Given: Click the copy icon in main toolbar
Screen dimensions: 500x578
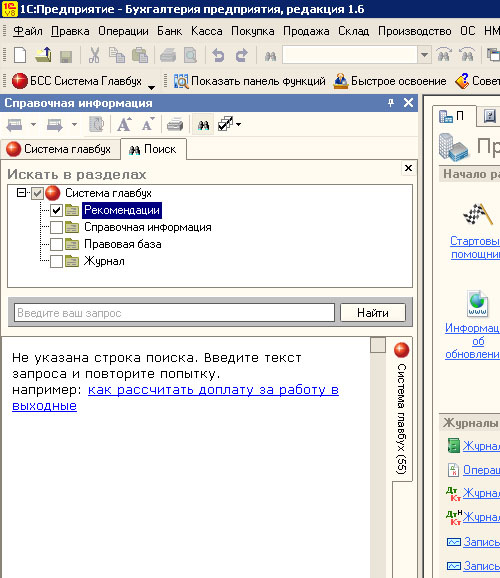Looking at the screenshot, I should click(x=117, y=55).
